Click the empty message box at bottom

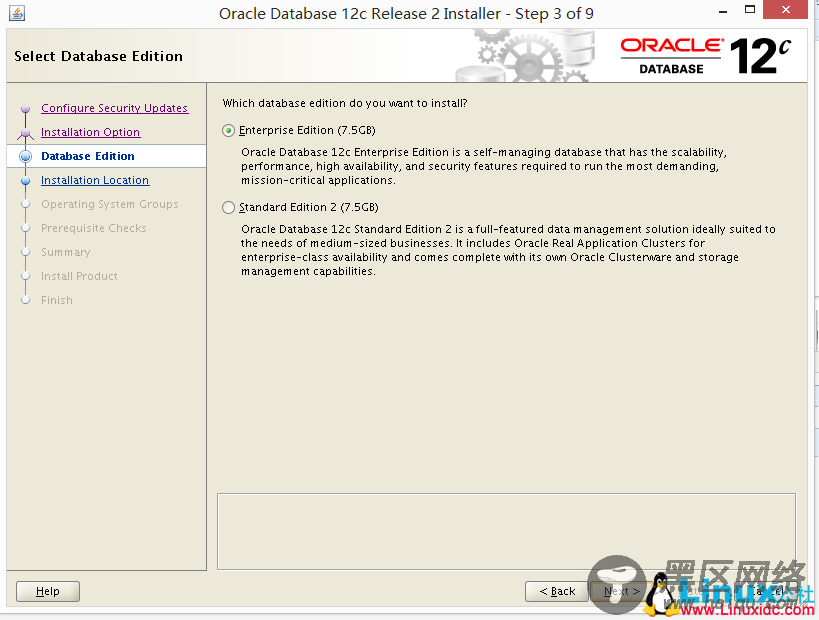click(506, 531)
